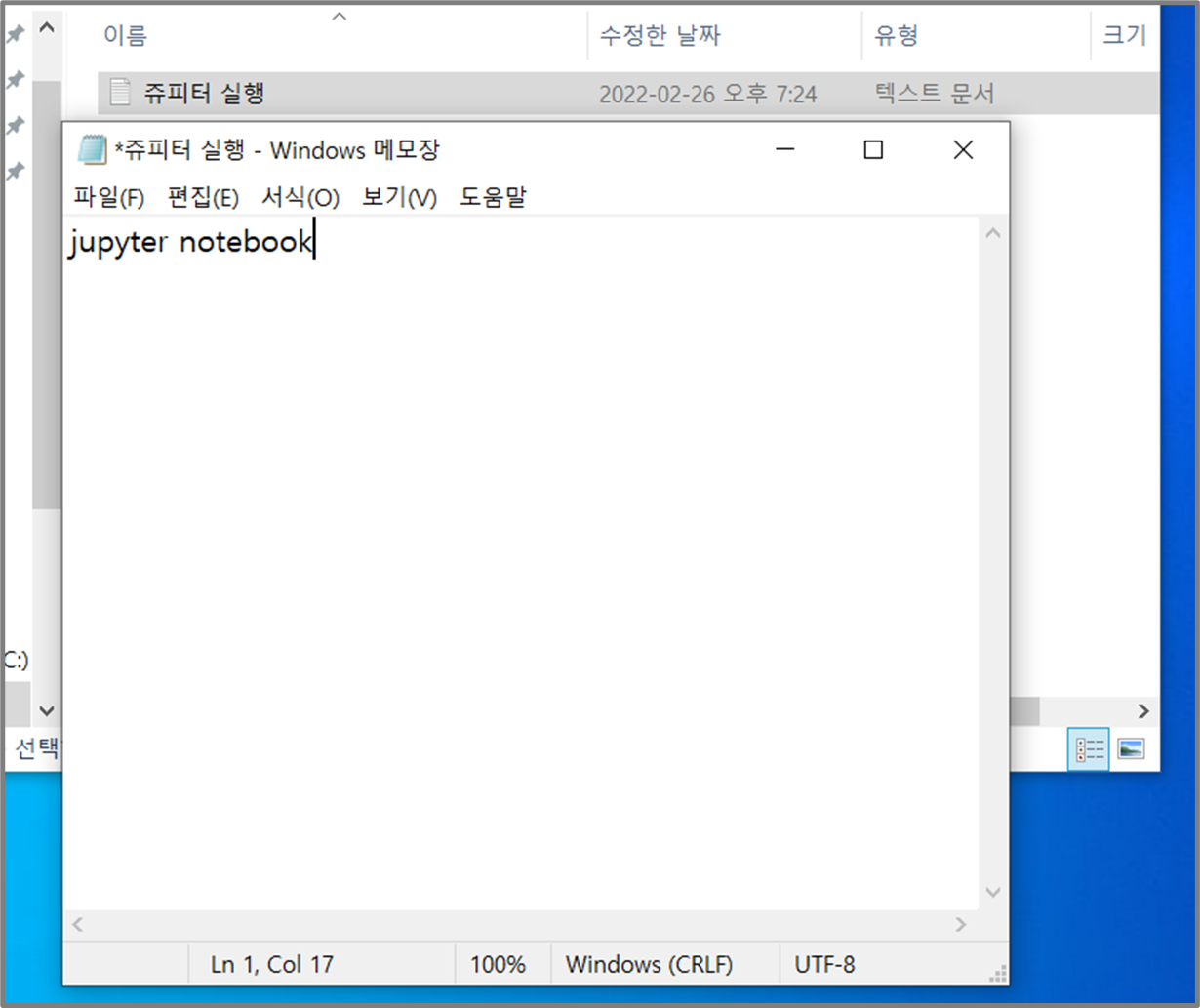Screen dimensions: 1200x1008
Task: Click 'Windows (CRLF)' in the status bar
Action: pos(649,965)
